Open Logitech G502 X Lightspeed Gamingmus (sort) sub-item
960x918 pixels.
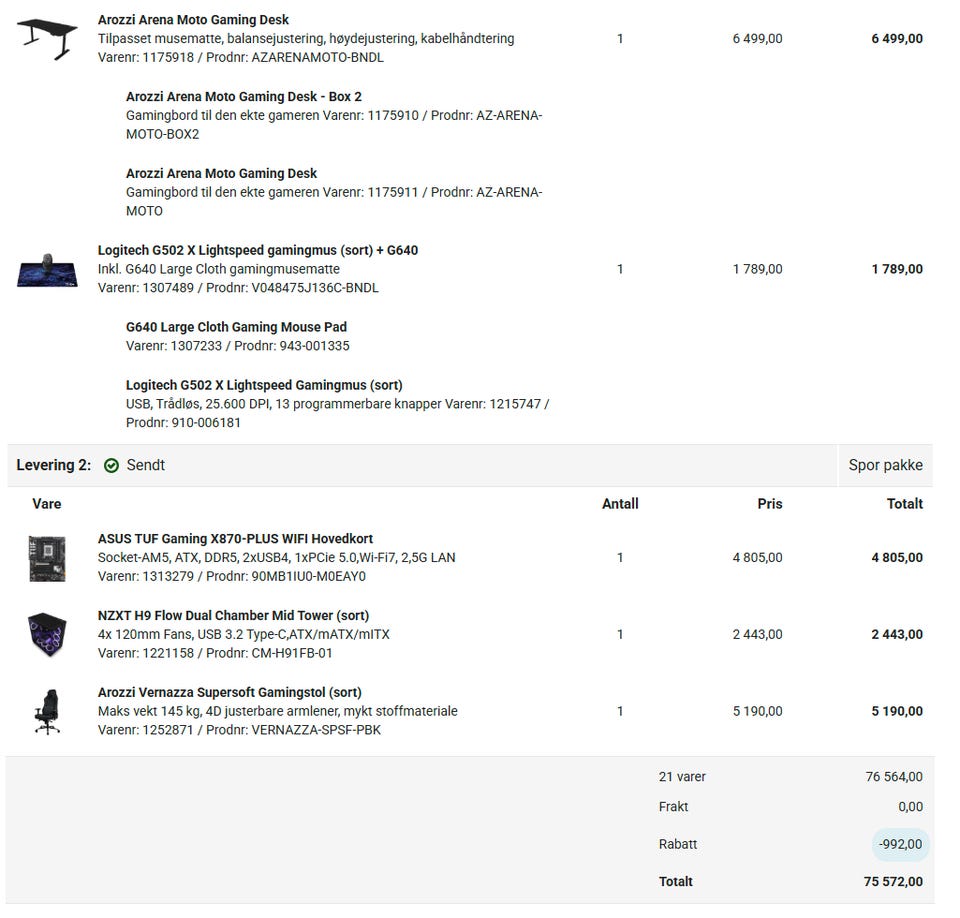[264, 385]
